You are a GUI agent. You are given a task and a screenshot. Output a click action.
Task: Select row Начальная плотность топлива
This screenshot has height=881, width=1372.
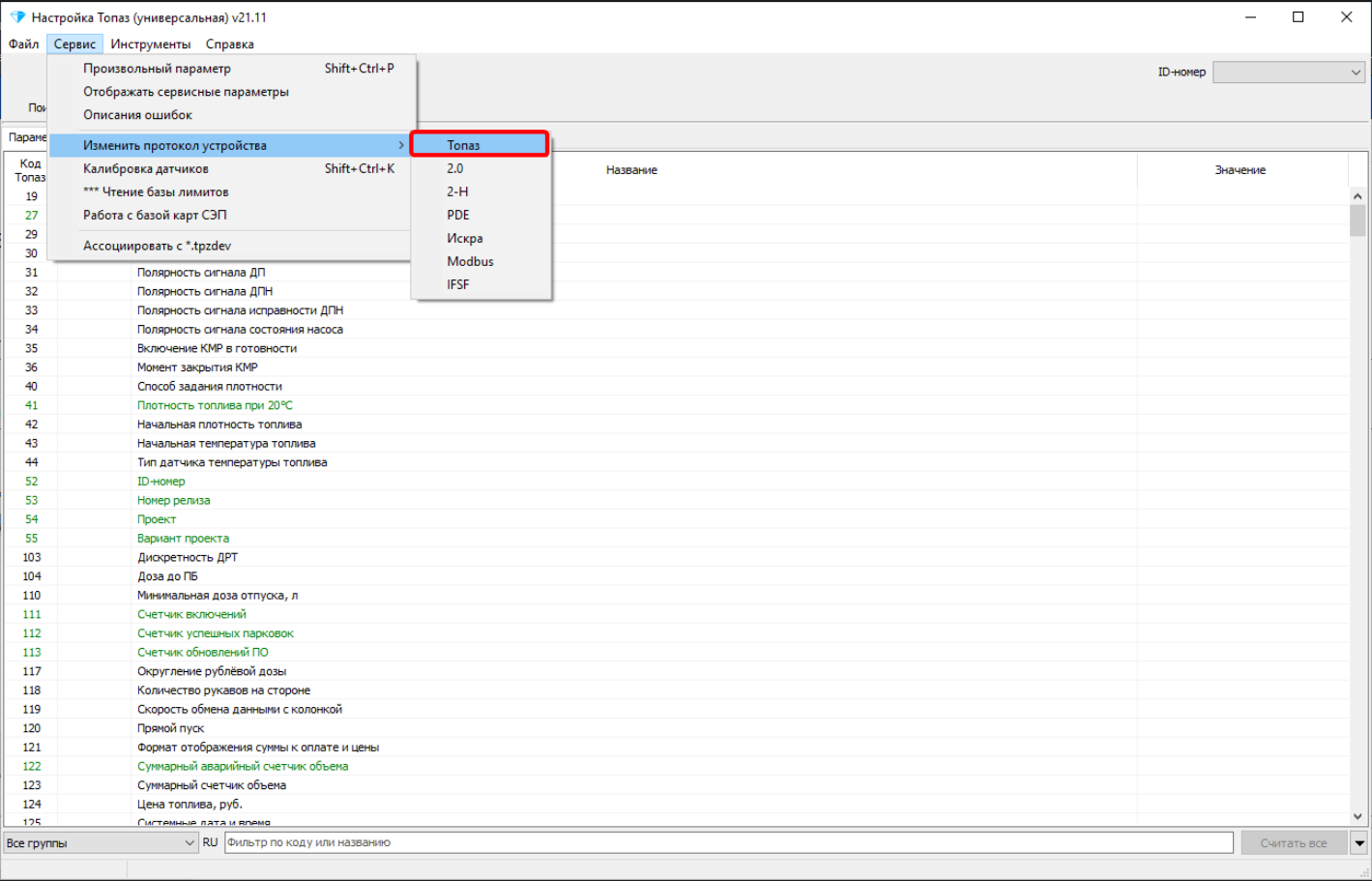tap(677, 425)
